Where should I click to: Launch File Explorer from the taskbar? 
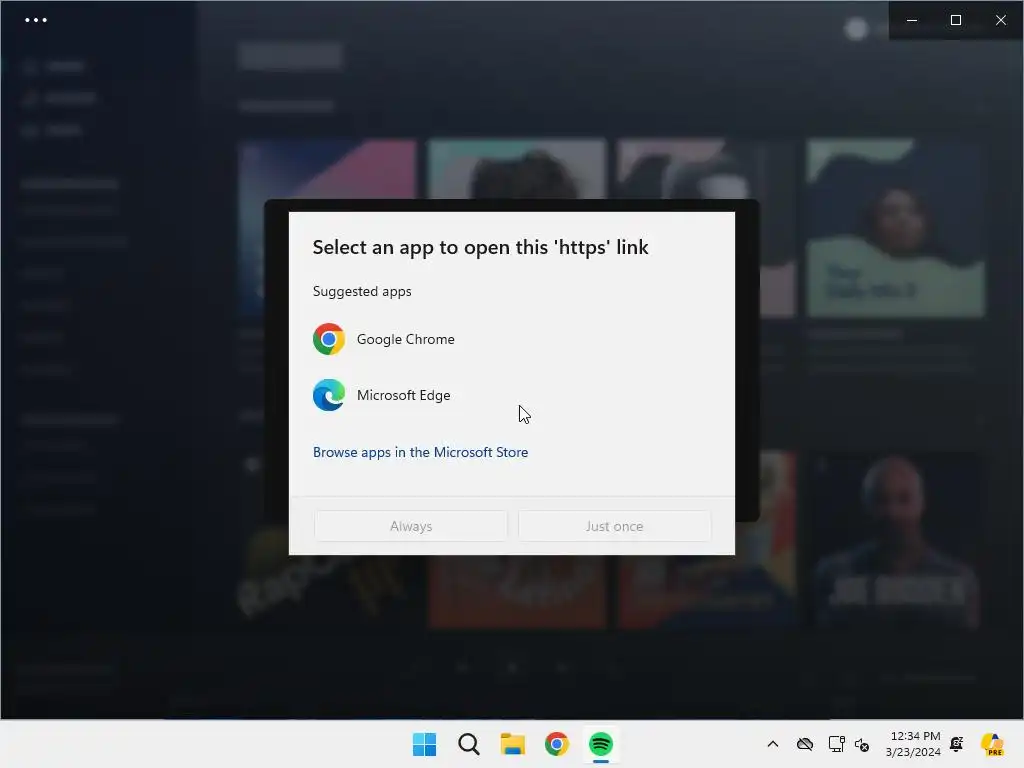click(513, 744)
